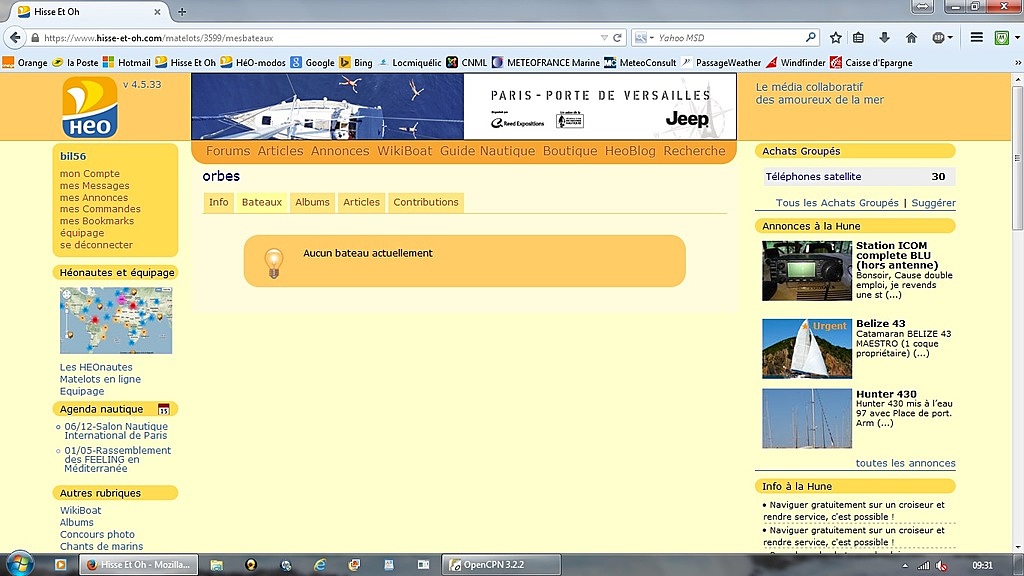Open the Orange bookmark
Screen dimensions: 1024x576
(25, 63)
